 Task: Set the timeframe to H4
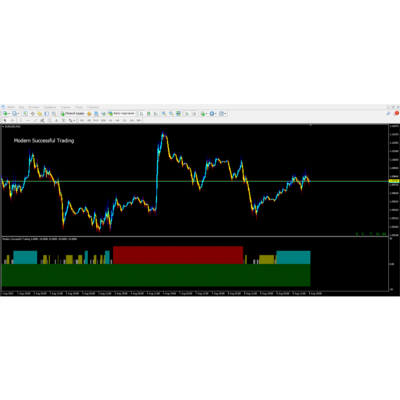tap(117, 120)
